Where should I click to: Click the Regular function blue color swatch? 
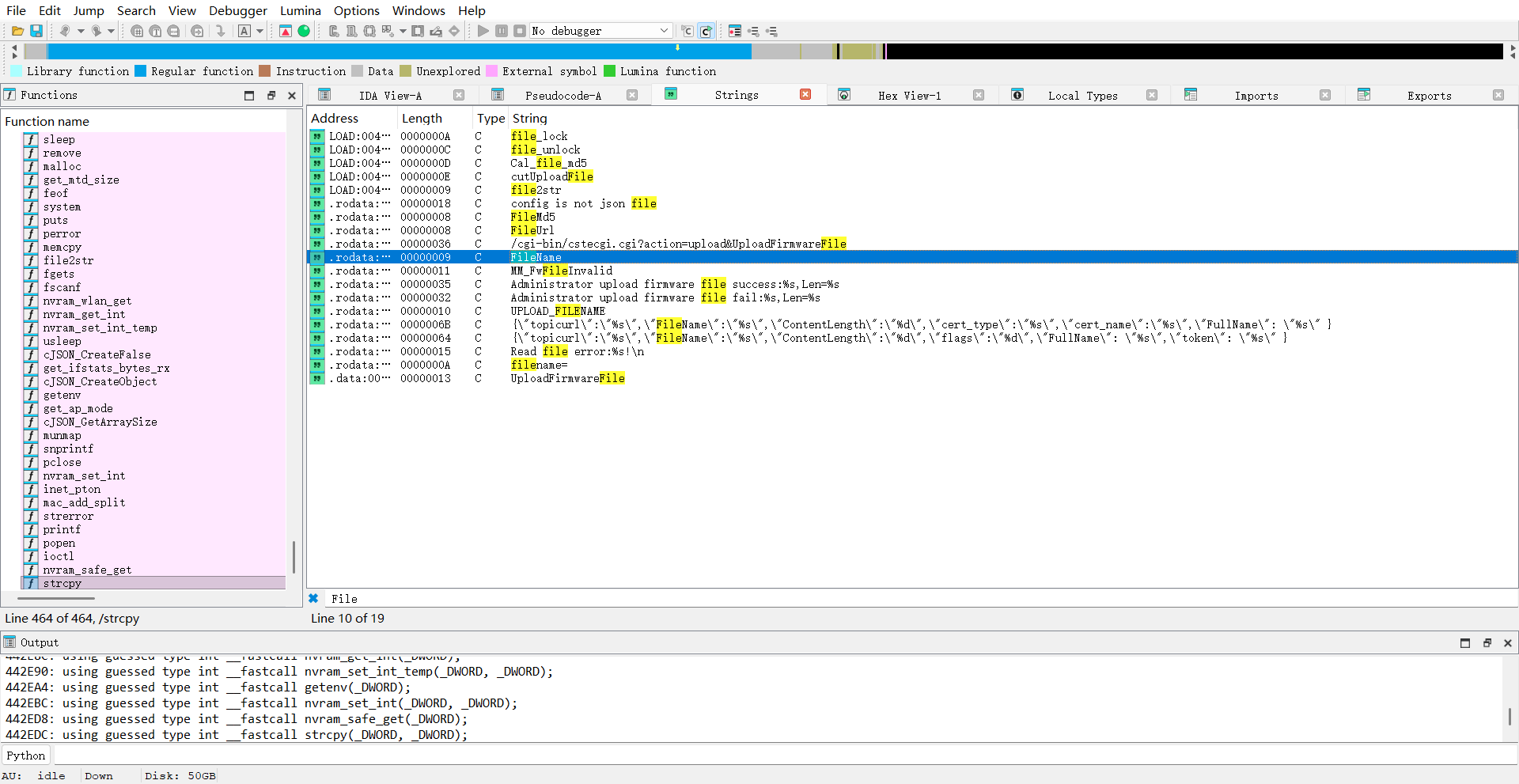(140, 71)
